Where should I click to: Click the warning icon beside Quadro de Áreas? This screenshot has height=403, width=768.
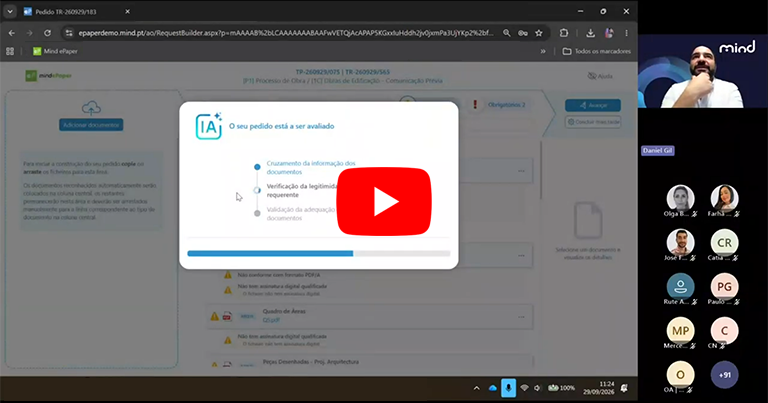(x=215, y=316)
